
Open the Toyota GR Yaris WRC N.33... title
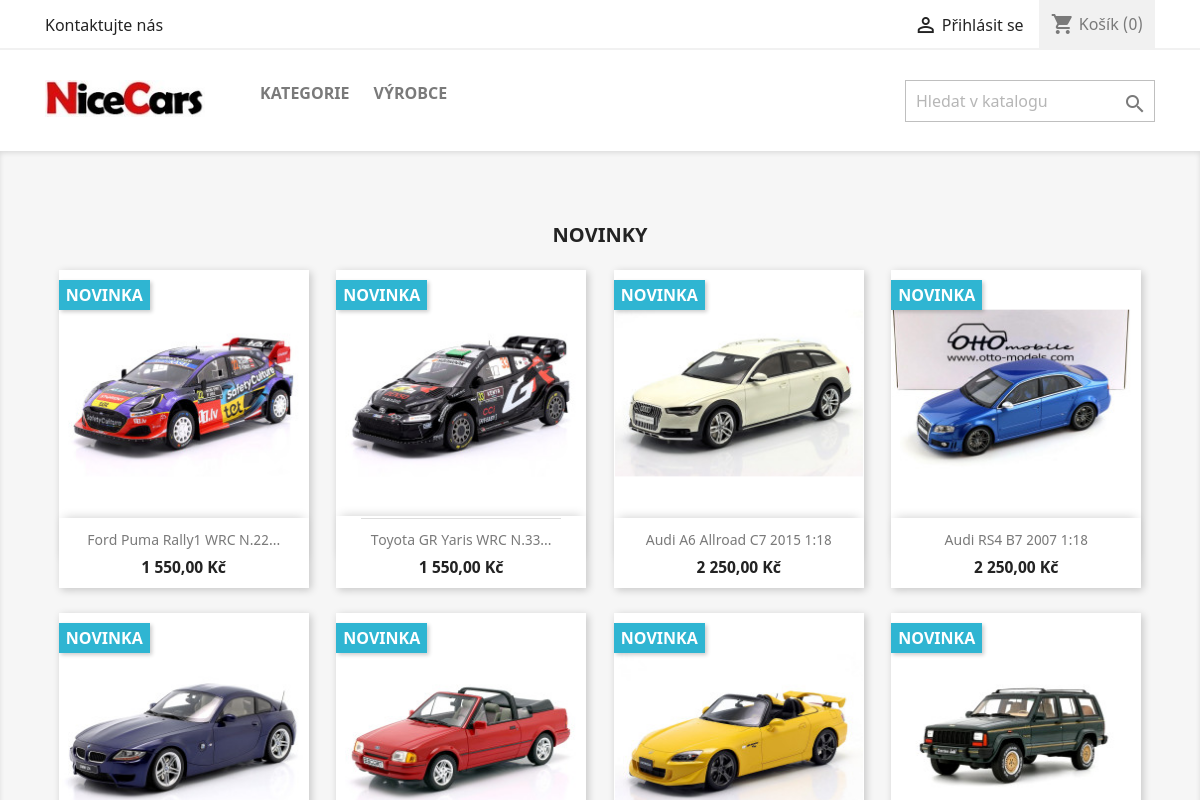[461, 540]
